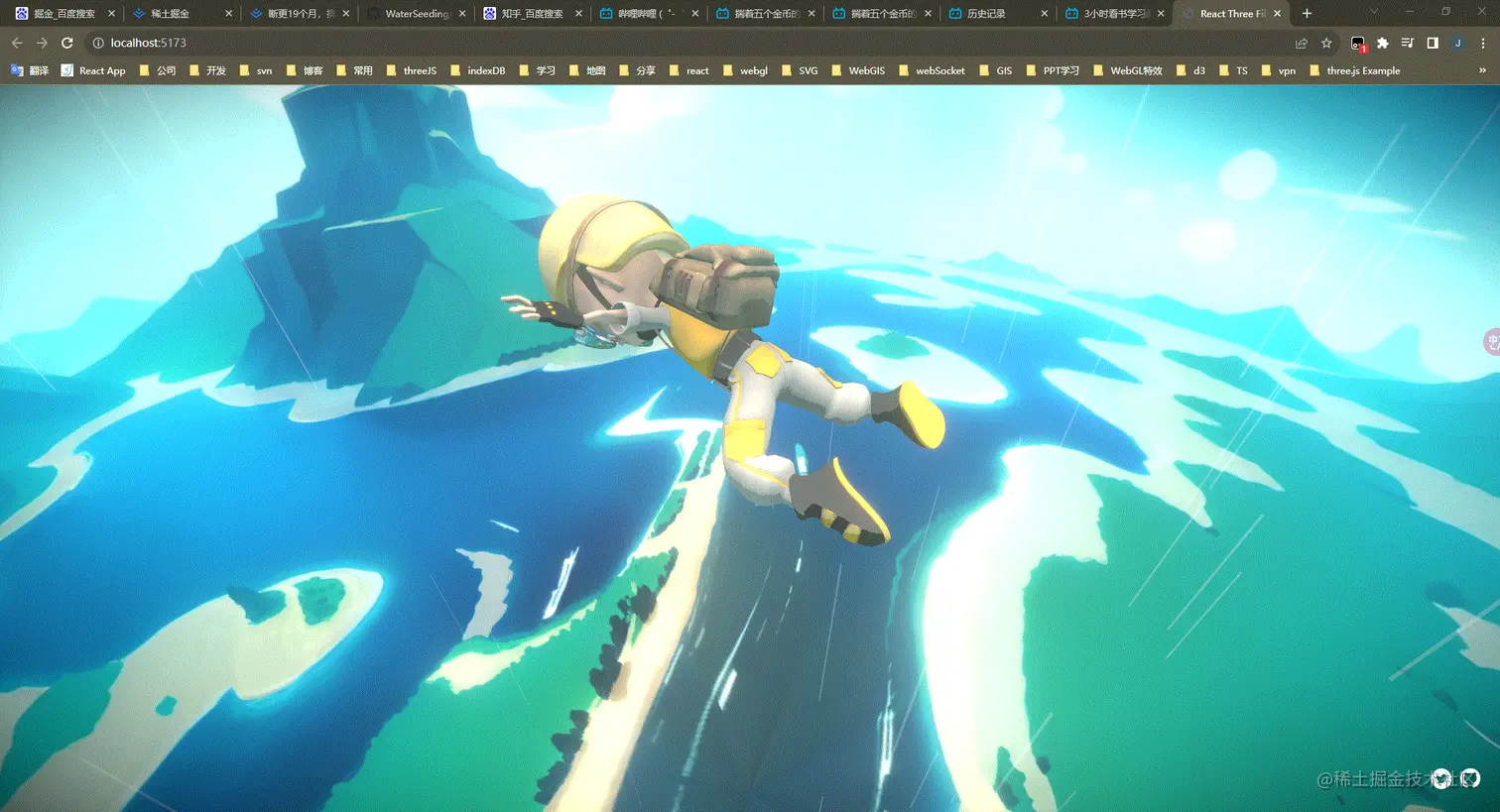The image size is (1500, 812).
Task: View site information for localhost
Action: point(98,43)
